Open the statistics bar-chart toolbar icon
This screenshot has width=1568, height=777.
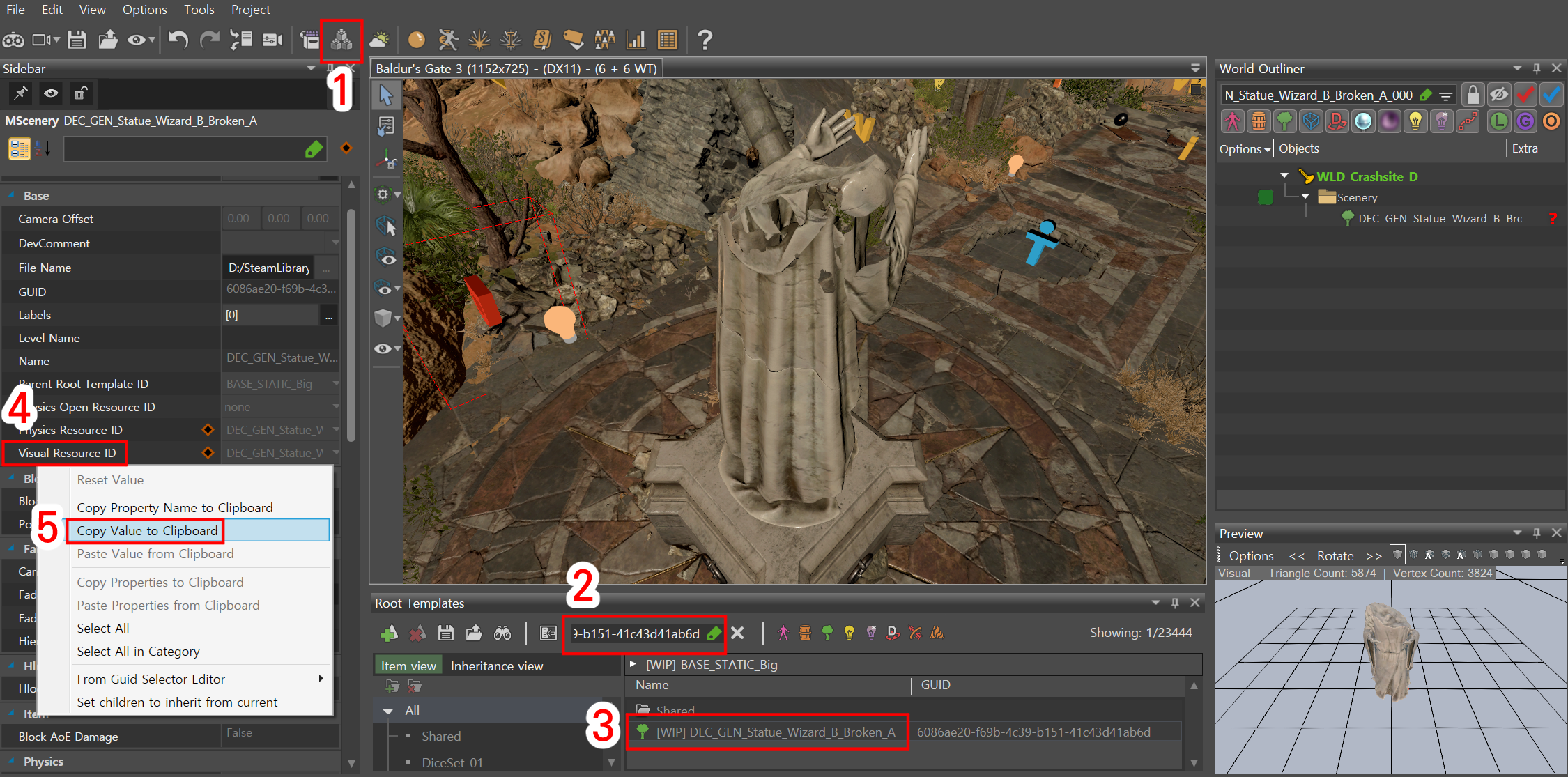coord(636,40)
